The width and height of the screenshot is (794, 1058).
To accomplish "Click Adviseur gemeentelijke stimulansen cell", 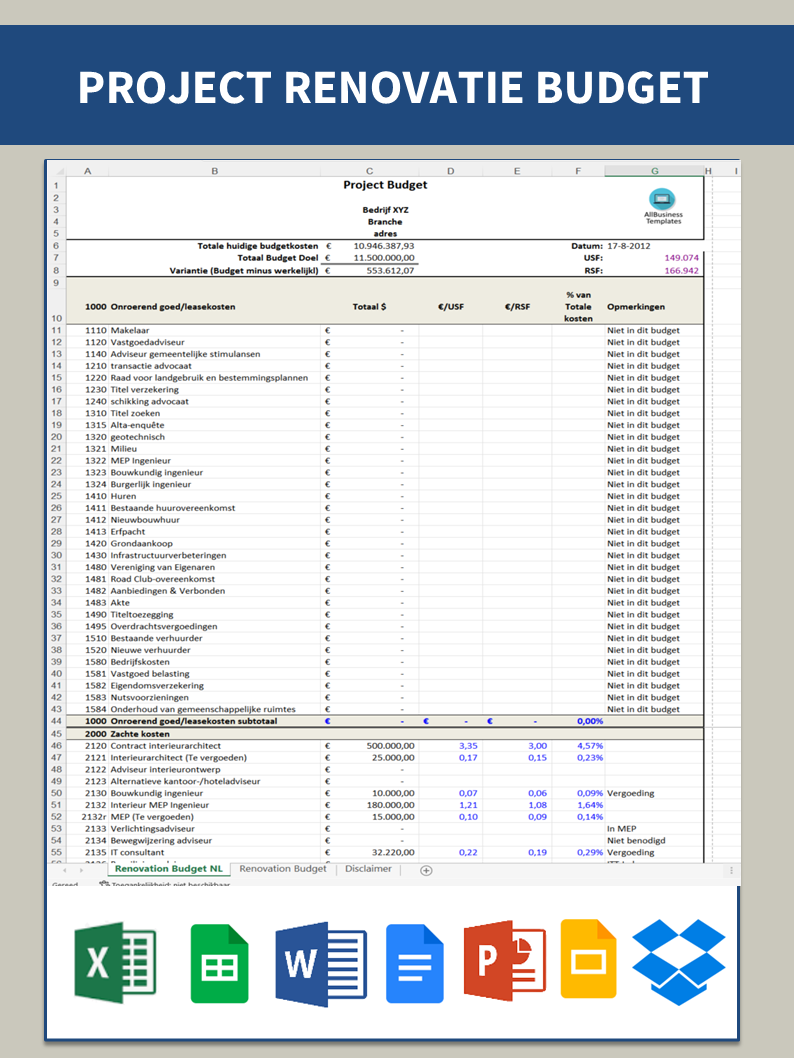I will (185, 354).
